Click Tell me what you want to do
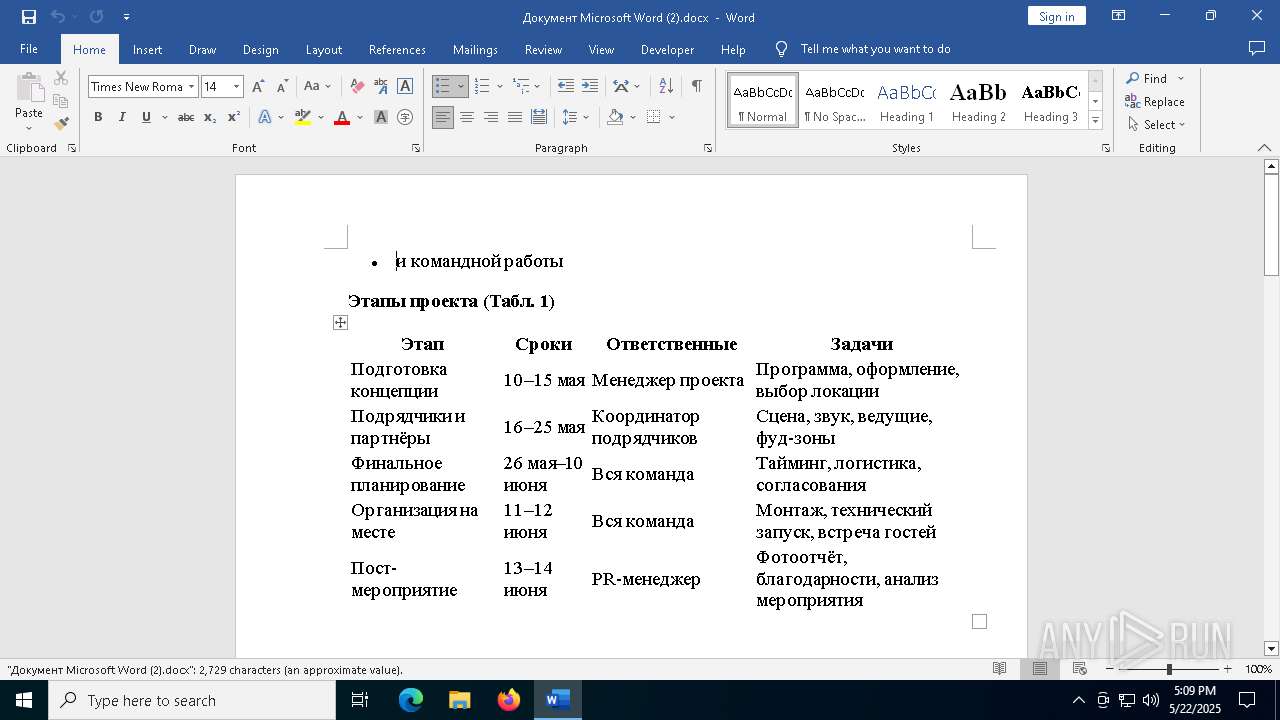Viewport: 1280px width, 720px height. [x=875, y=49]
